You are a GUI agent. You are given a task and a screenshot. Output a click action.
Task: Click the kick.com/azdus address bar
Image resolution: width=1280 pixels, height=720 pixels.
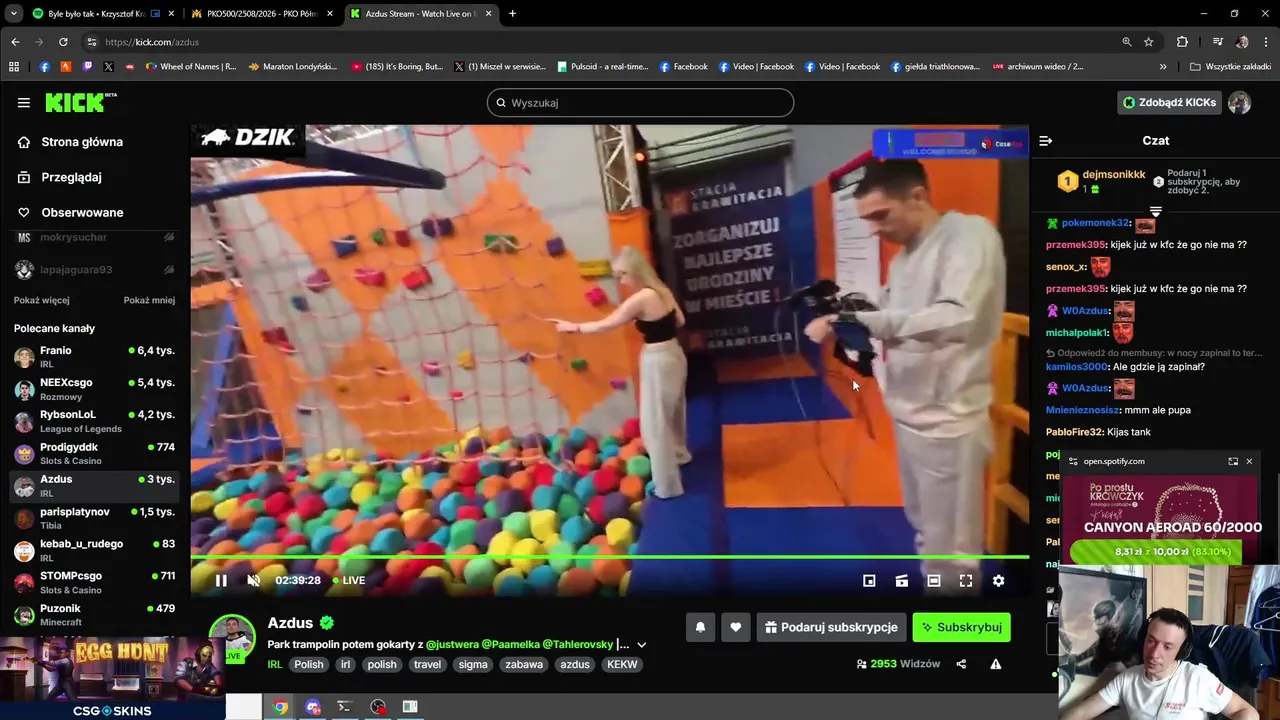pos(600,42)
